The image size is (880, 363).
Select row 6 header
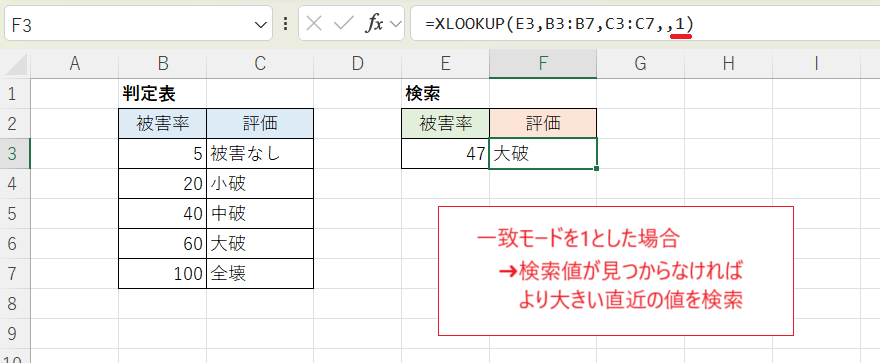click(15, 243)
